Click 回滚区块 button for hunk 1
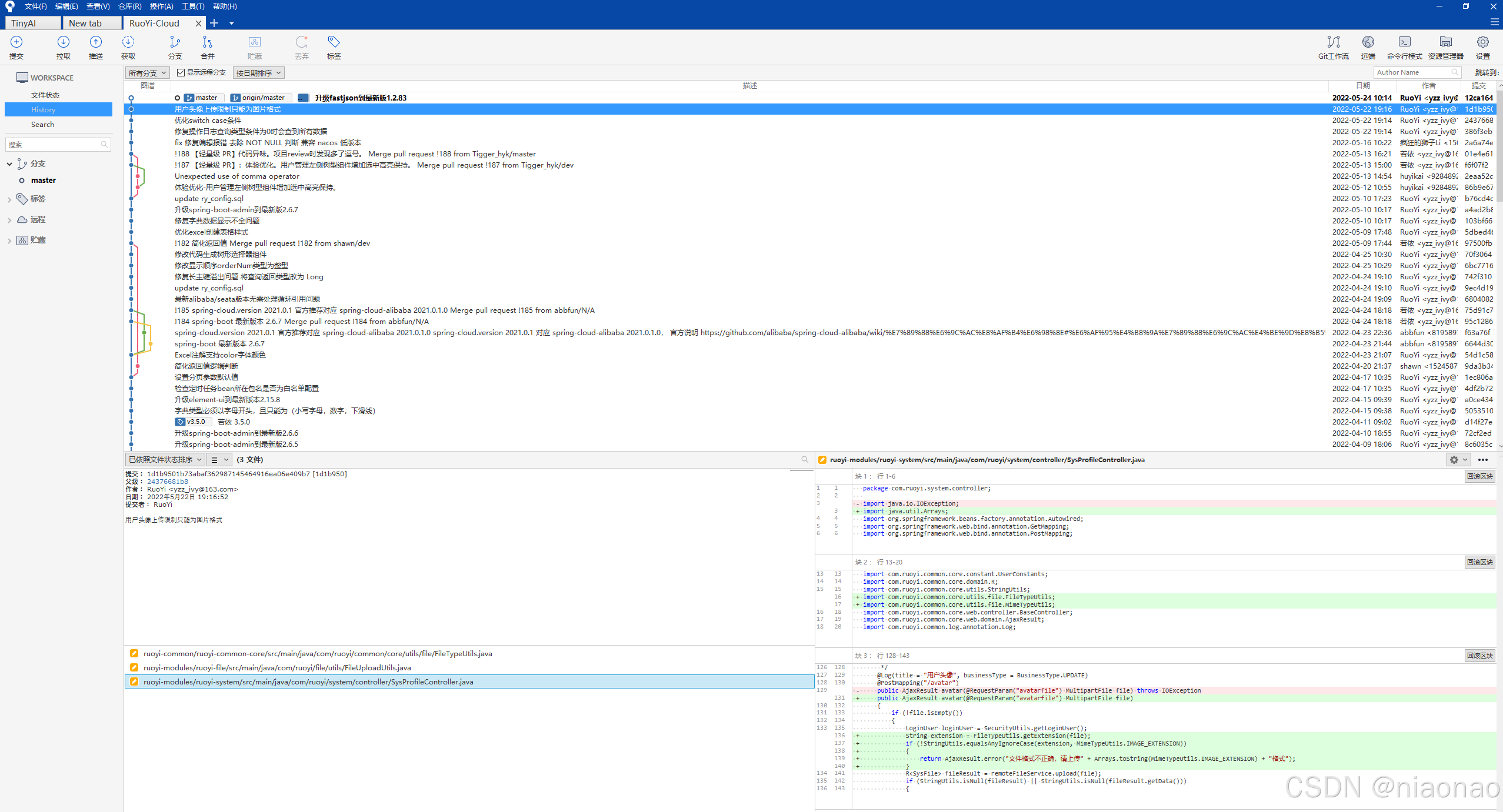This screenshot has width=1503, height=812. click(x=1479, y=476)
